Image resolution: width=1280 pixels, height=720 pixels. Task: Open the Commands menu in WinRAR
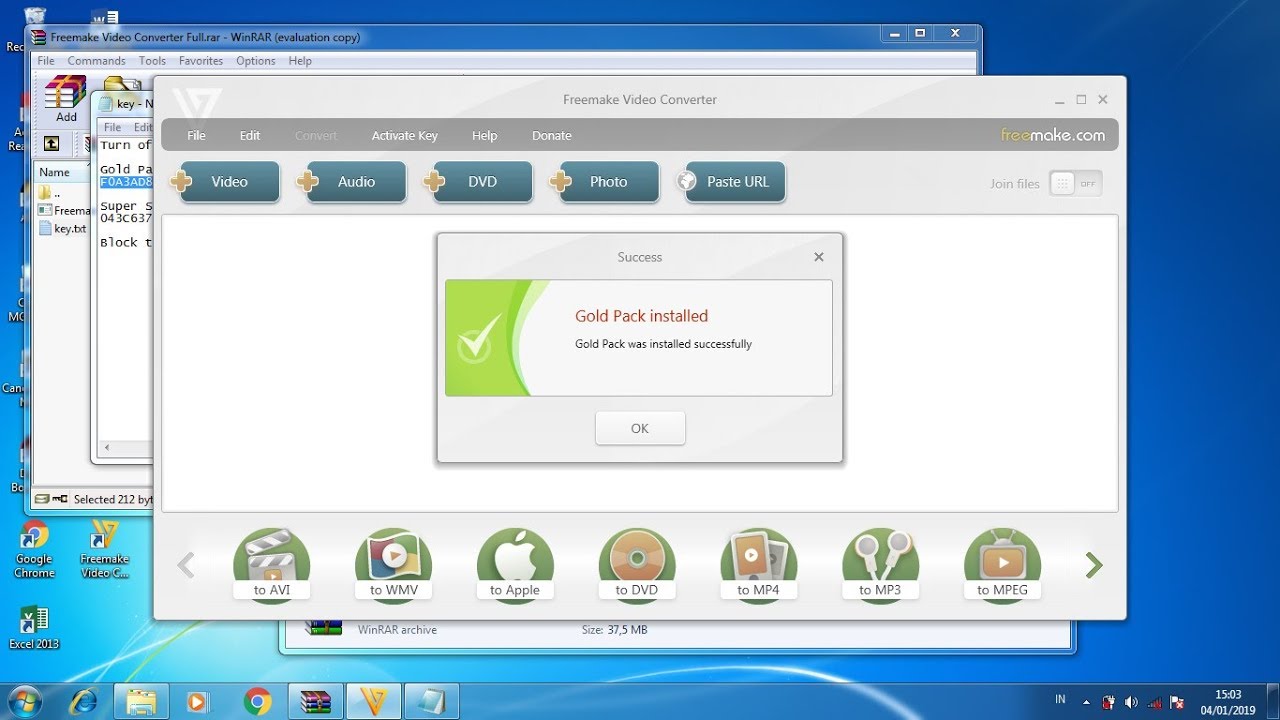pos(96,60)
